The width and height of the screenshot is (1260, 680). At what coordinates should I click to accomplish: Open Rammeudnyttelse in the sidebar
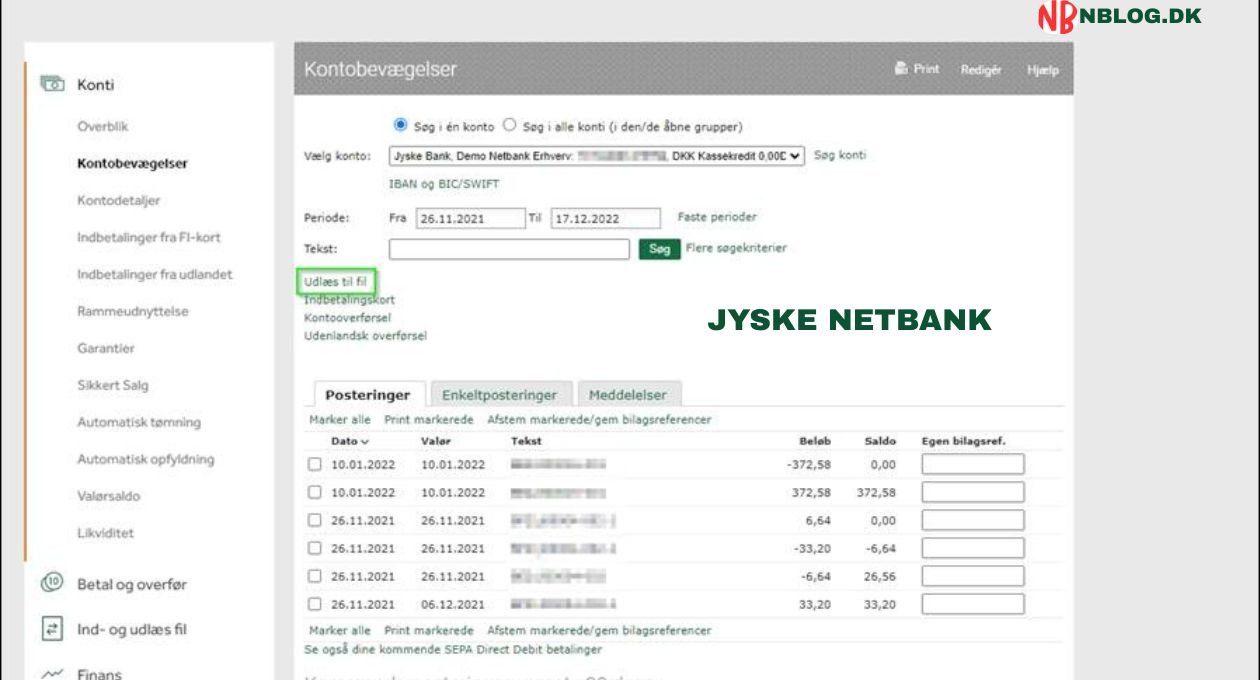(x=133, y=312)
